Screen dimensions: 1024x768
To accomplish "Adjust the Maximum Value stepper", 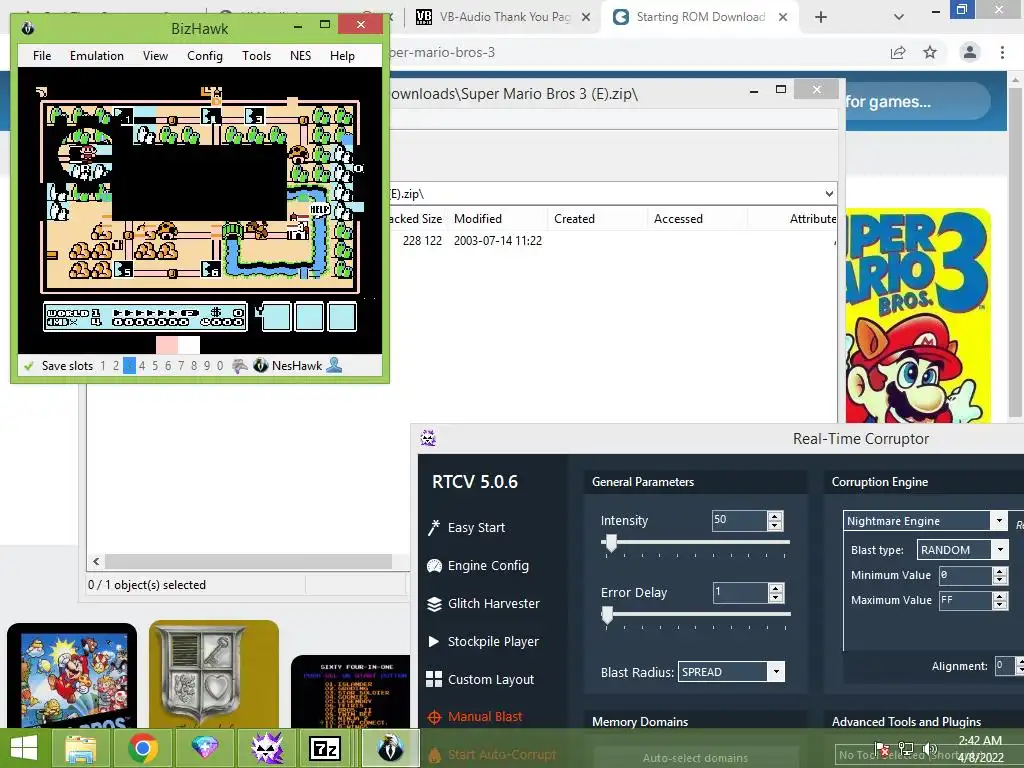I will 1000,600.
